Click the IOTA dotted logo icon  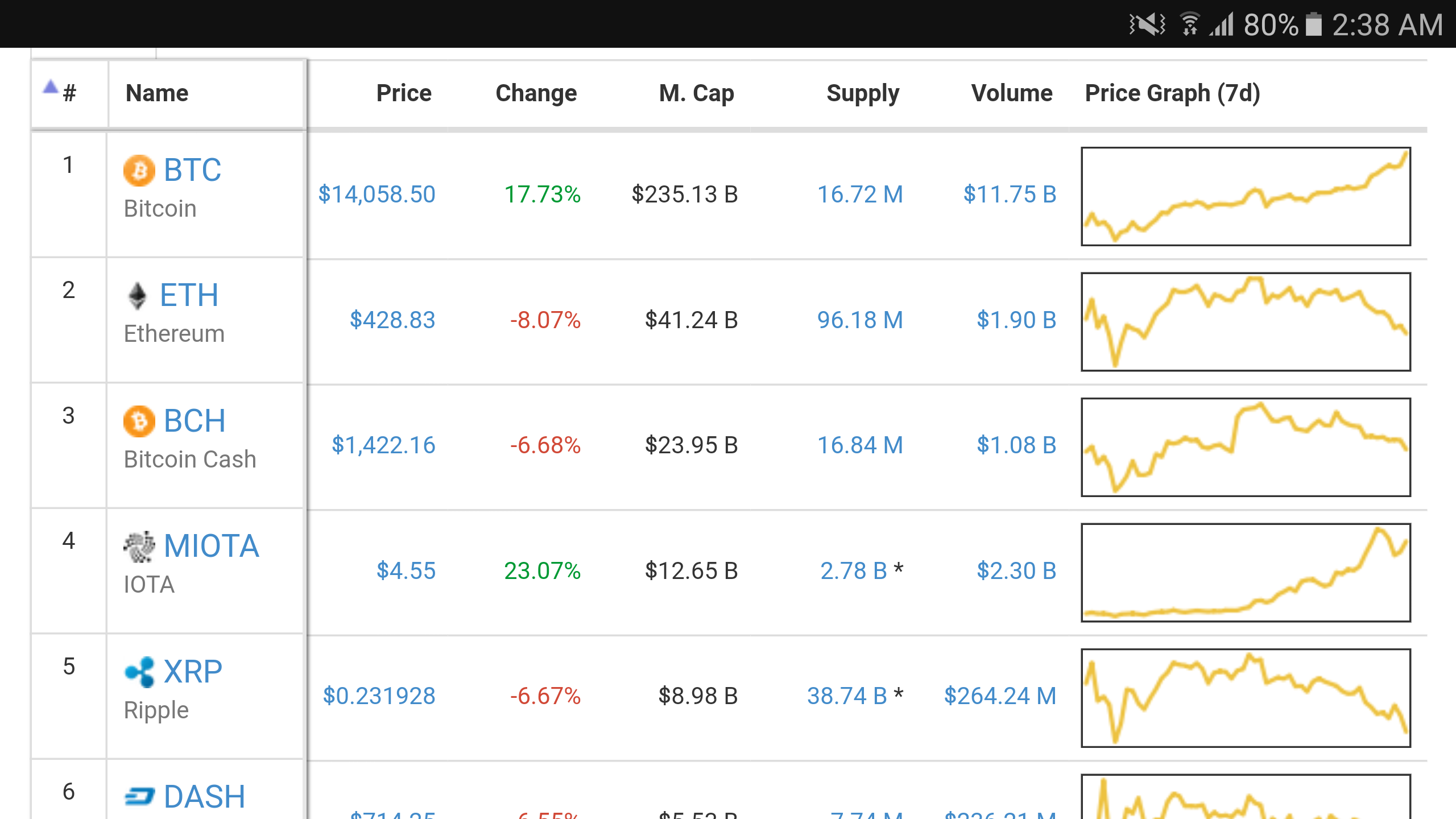(x=139, y=547)
